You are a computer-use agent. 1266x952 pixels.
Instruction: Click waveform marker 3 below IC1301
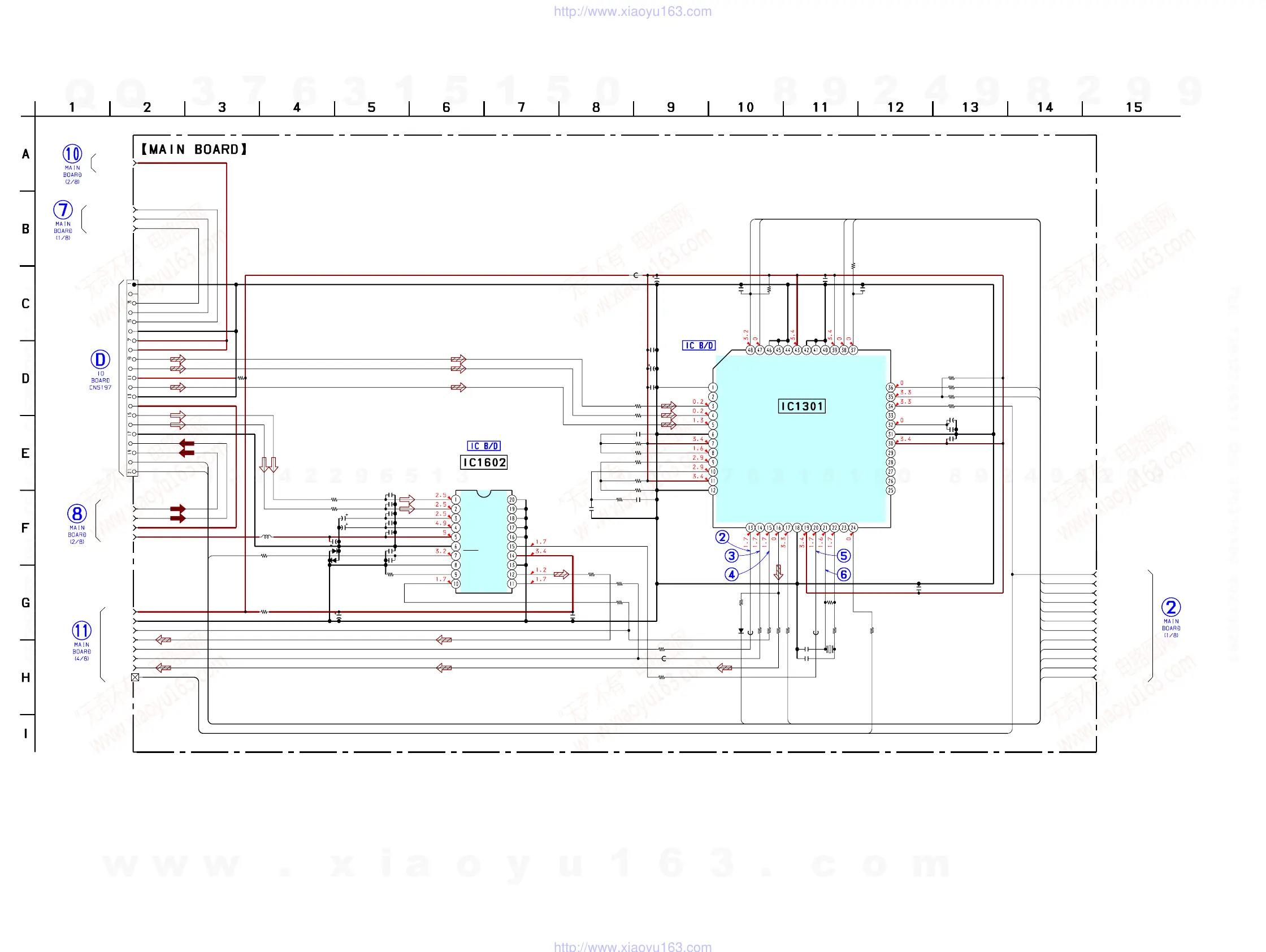click(731, 555)
